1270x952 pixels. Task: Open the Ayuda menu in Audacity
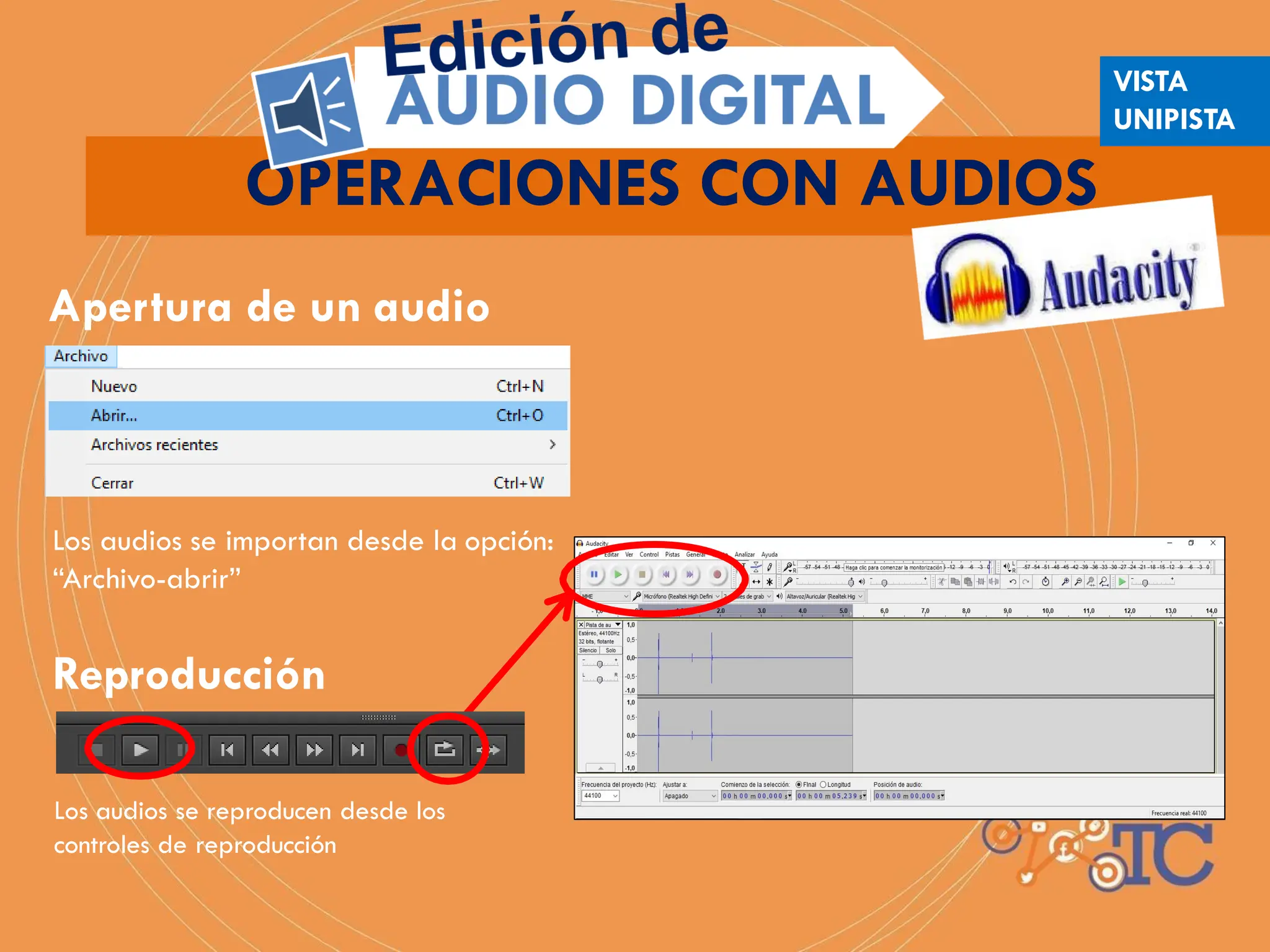pyautogui.click(x=769, y=555)
